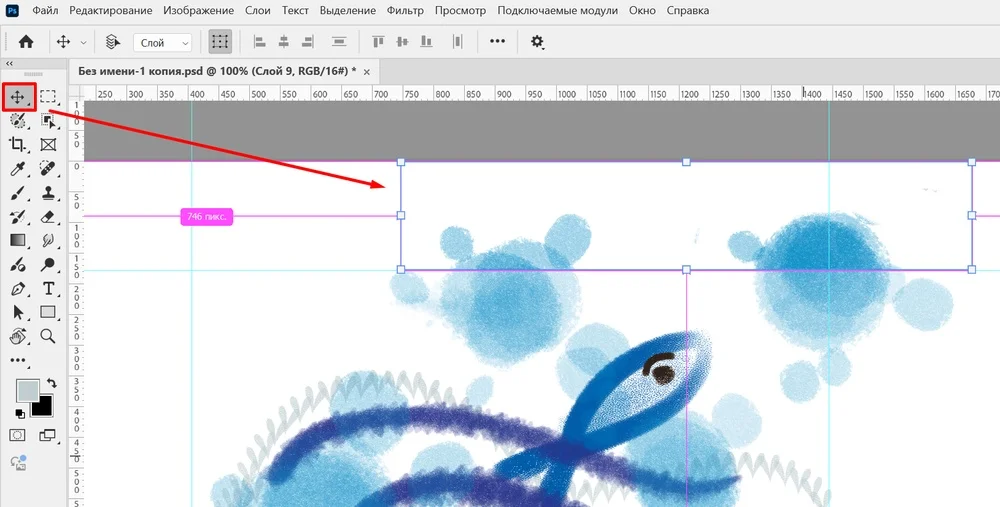
Task: Click the three-dots more align options button
Action: point(497,42)
